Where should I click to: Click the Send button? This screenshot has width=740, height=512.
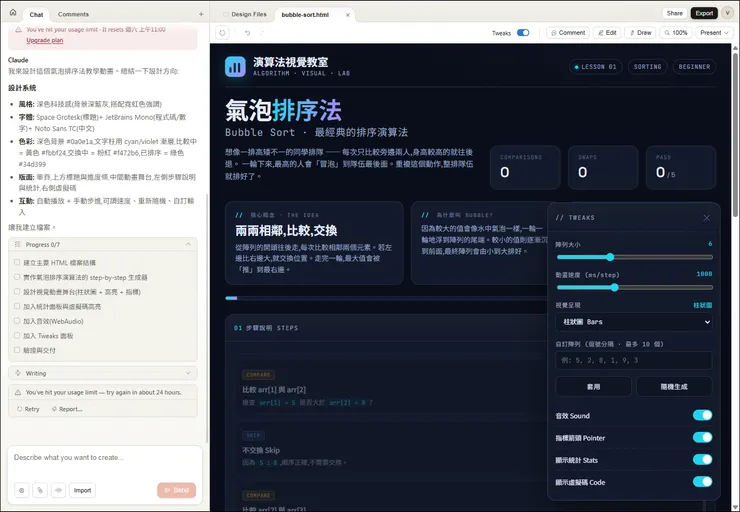coord(177,490)
